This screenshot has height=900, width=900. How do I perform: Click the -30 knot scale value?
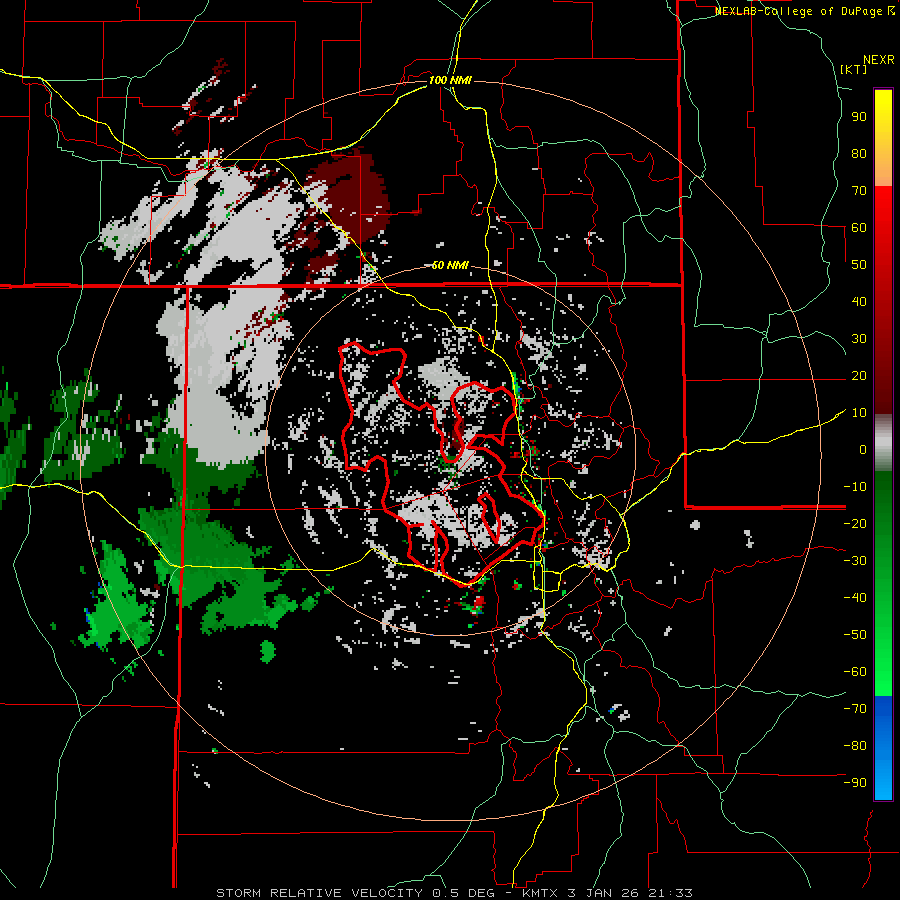click(x=855, y=561)
